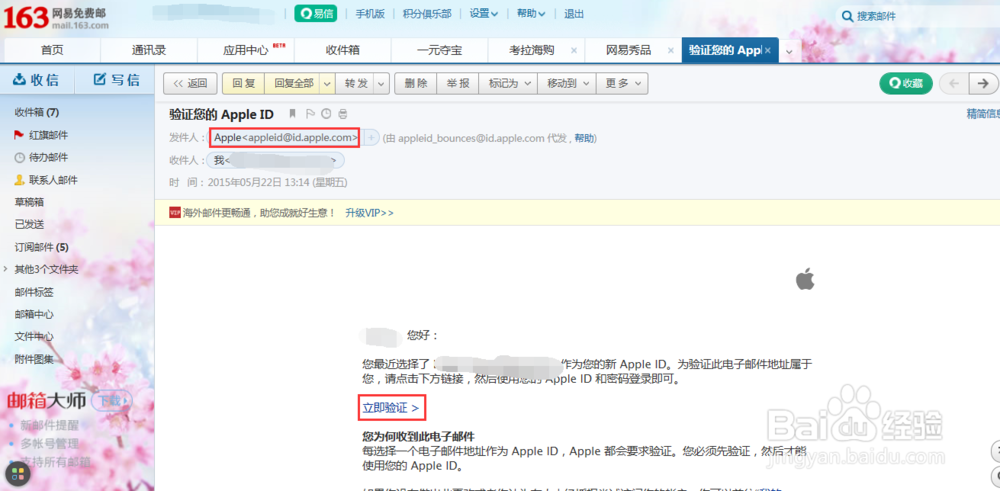Click the 删除 delete button
The height and width of the screenshot is (491, 1000).
(x=416, y=84)
